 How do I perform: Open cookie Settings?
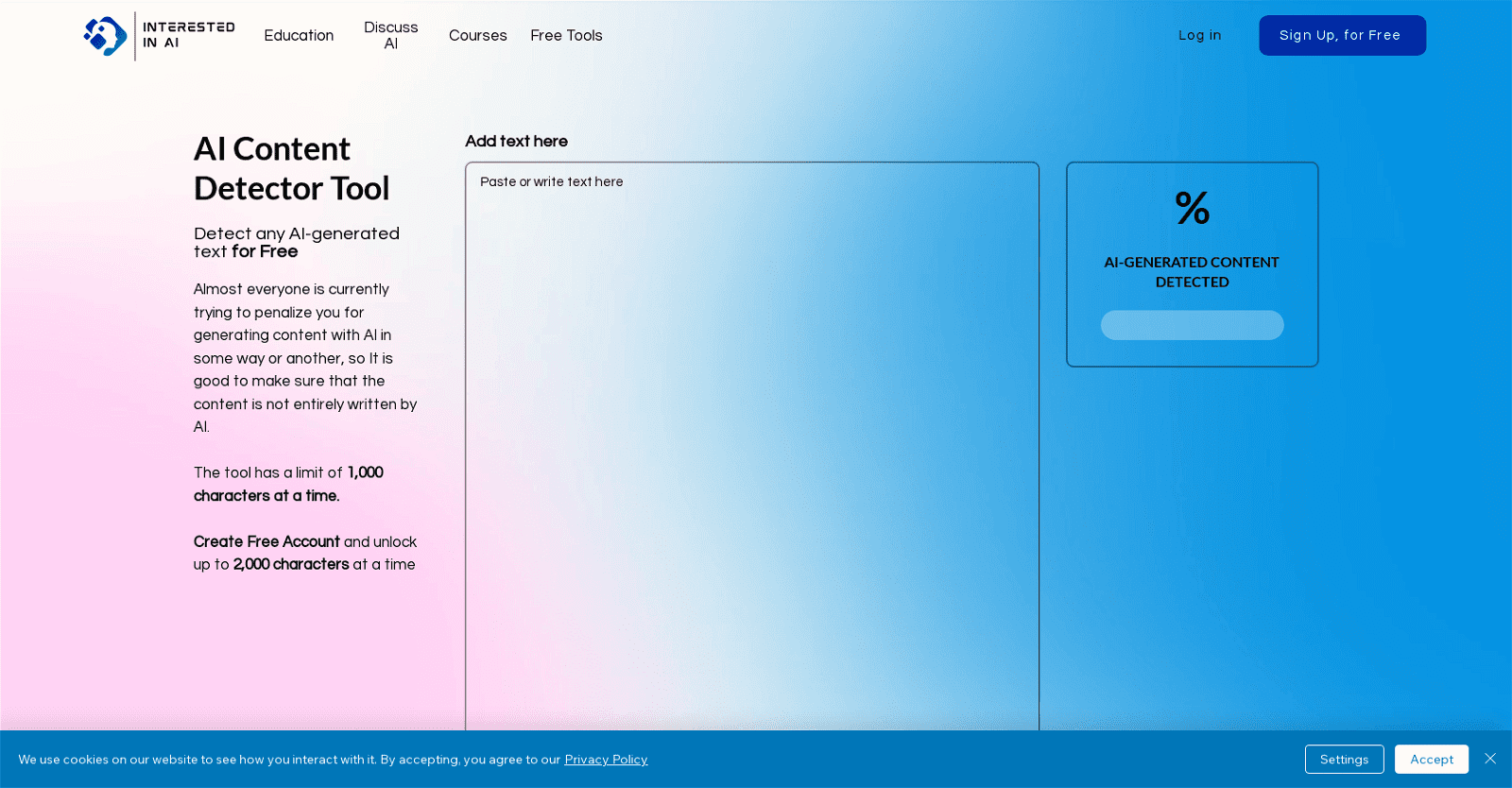coord(1344,760)
